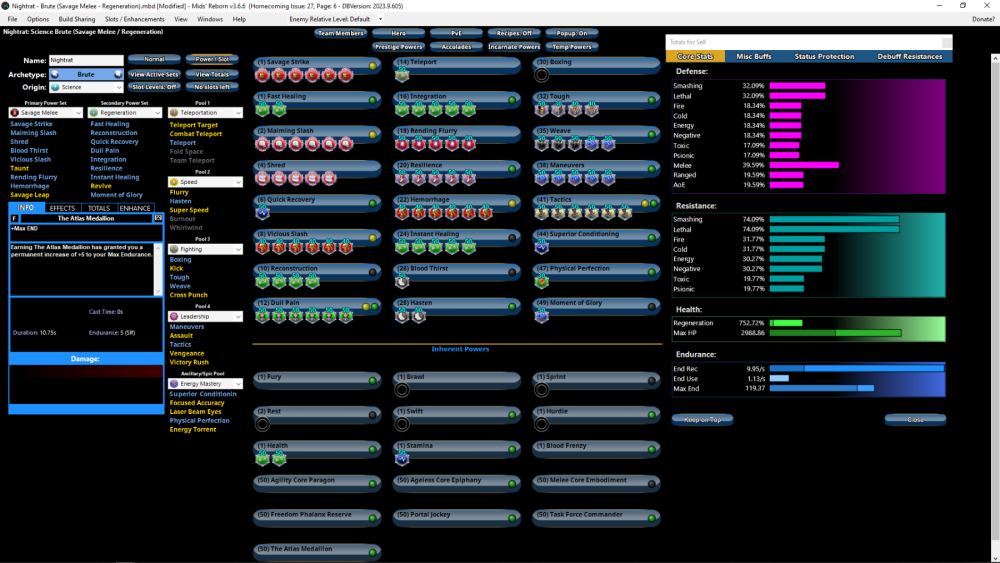The height and width of the screenshot is (563, 1000).
Task: Click the Name input field
Action: tap(86, 61)
